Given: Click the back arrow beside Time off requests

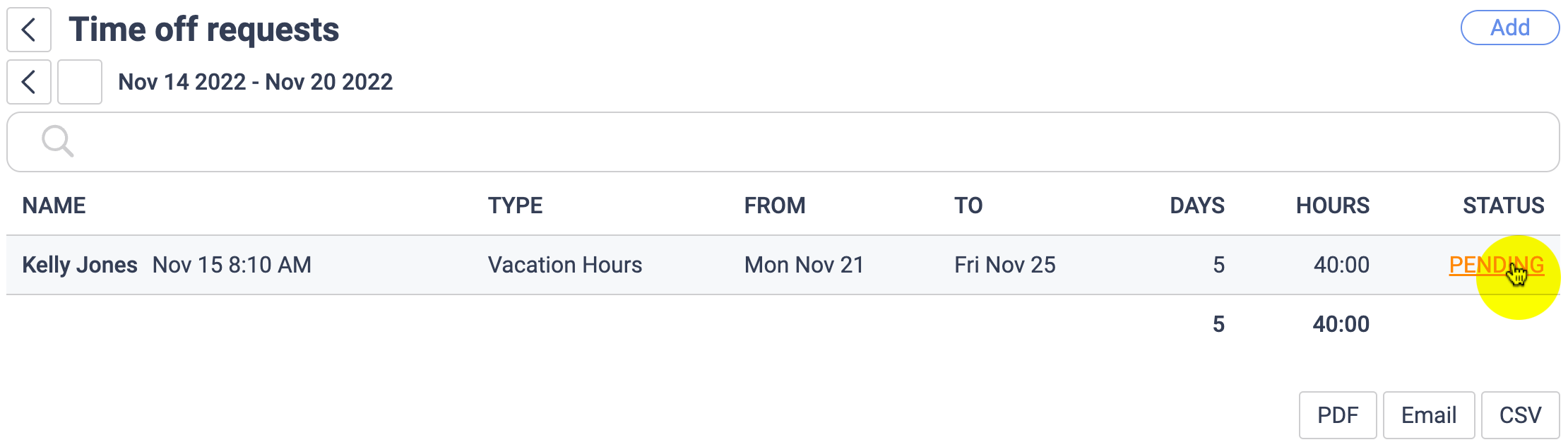Looking at the screenshot, I should pos(29,30).
